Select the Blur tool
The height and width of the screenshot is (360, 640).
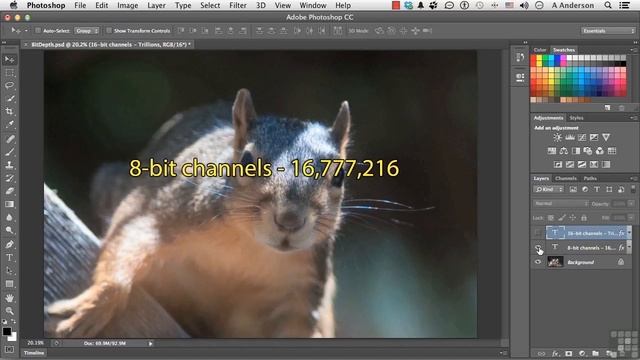tap(9, 217)
